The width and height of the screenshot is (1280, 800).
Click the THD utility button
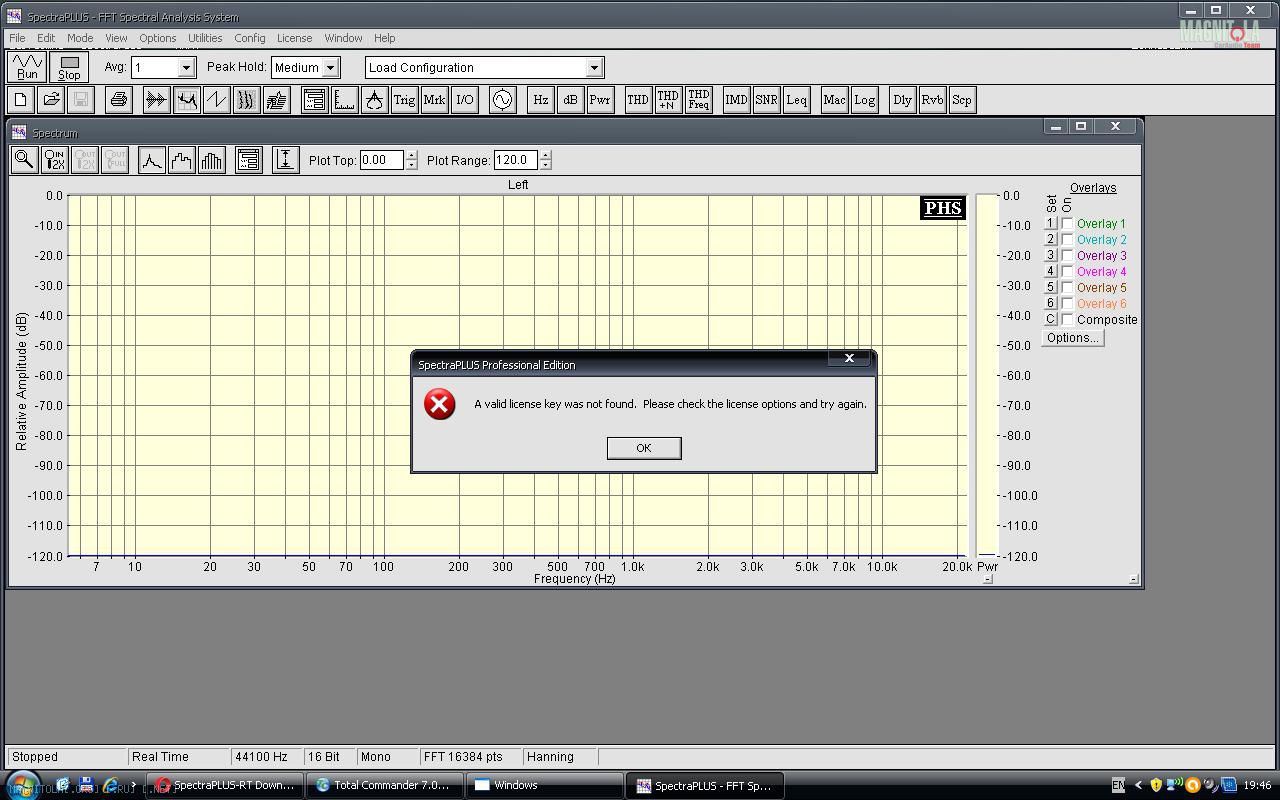pyautogui.click(x=637, y=100)
